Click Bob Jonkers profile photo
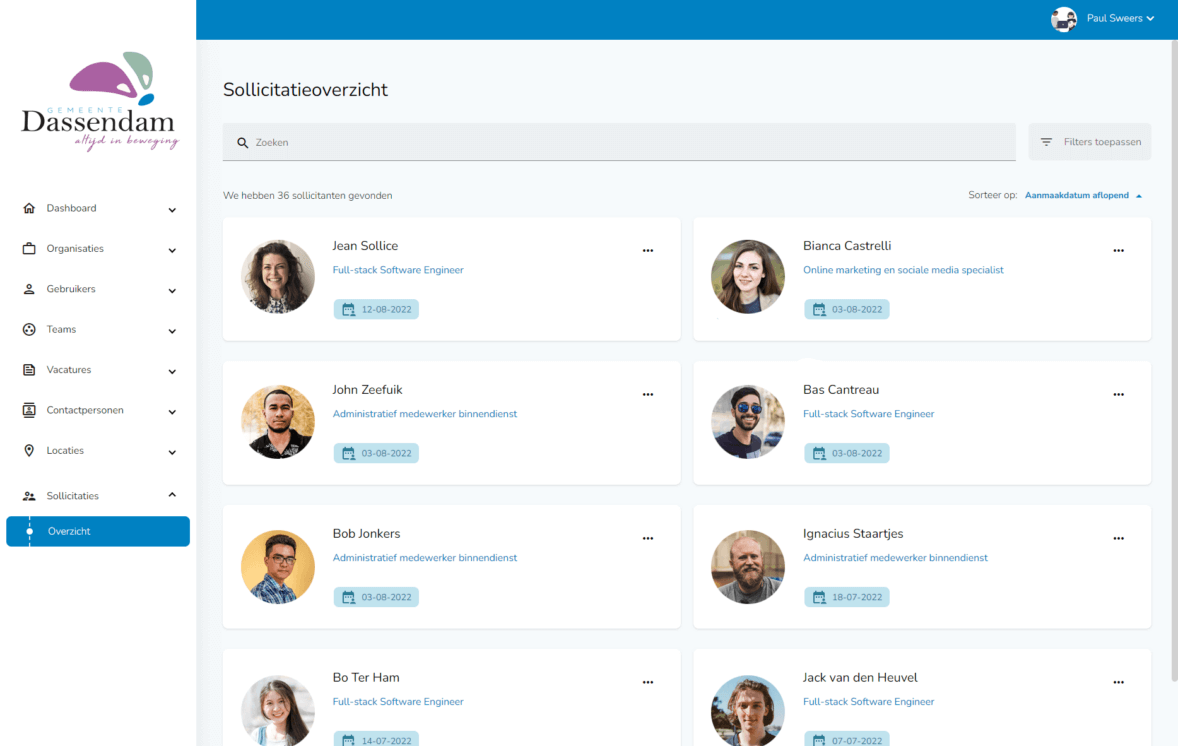The image size is (1178, 746). coord(278,567)
